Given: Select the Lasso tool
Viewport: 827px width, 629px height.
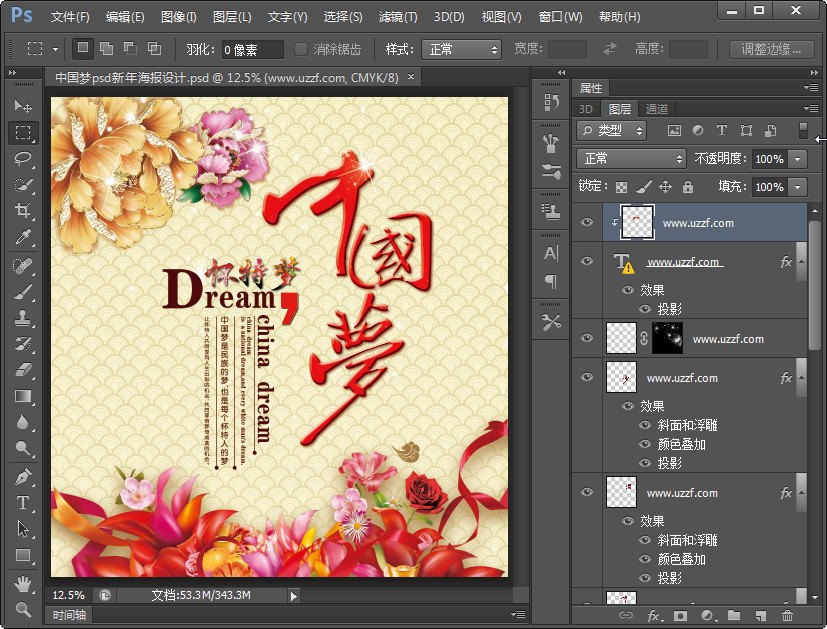Looking at the screenshot, I should (23, 158).
